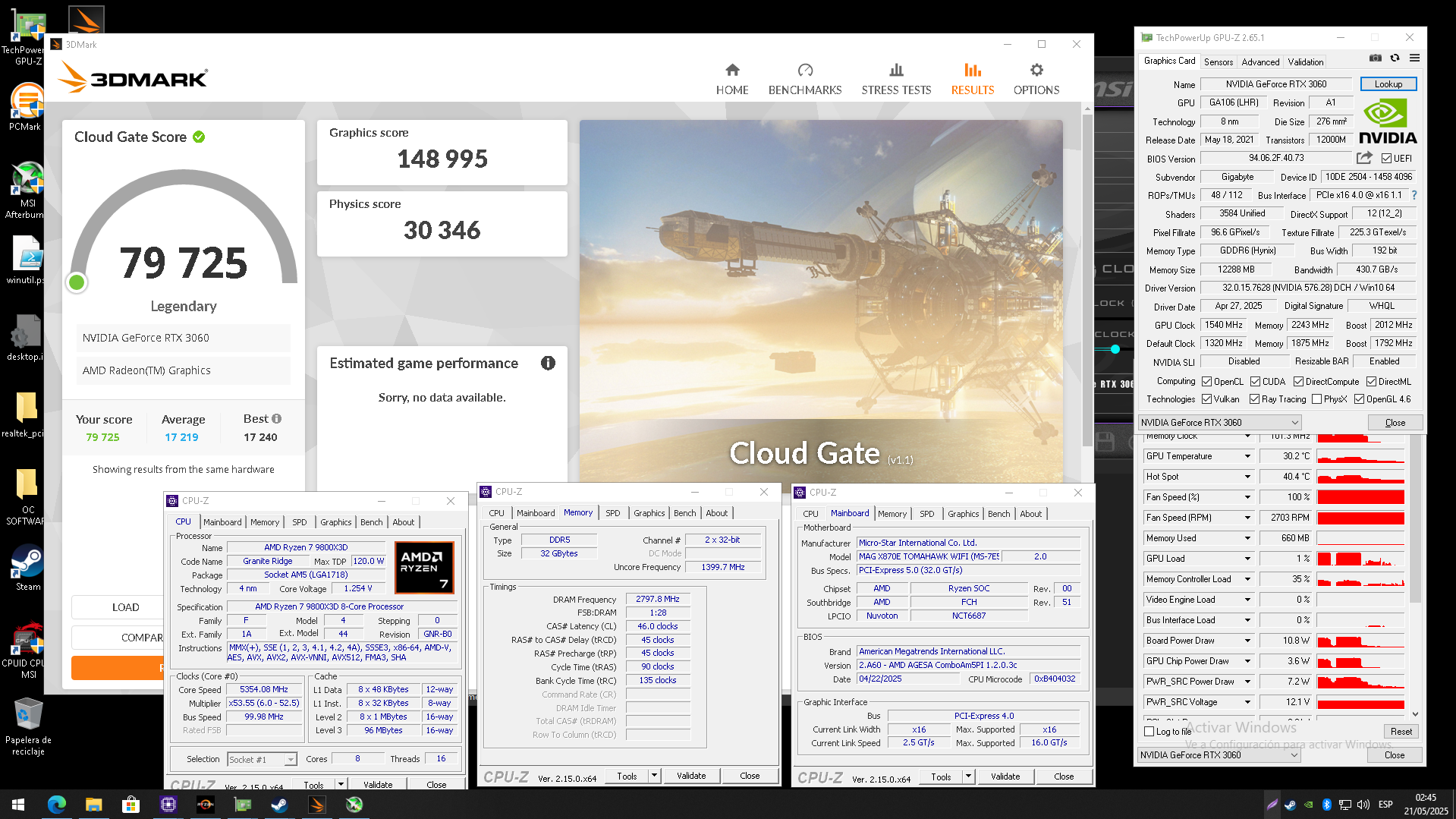Click Reset in GPU-Z sensors window

pos(1401,732)
